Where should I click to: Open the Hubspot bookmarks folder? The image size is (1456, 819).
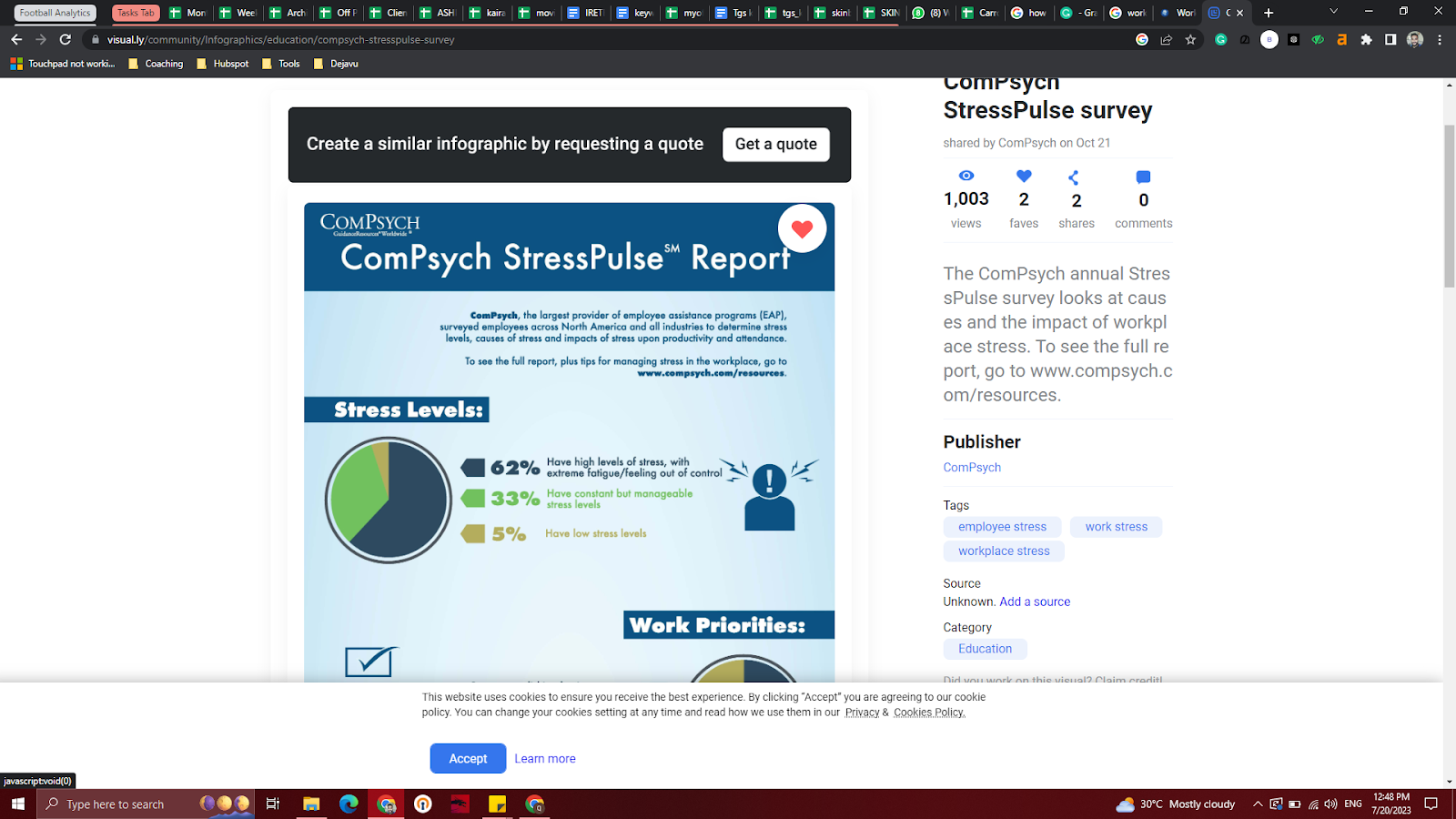tap(223, 64)
